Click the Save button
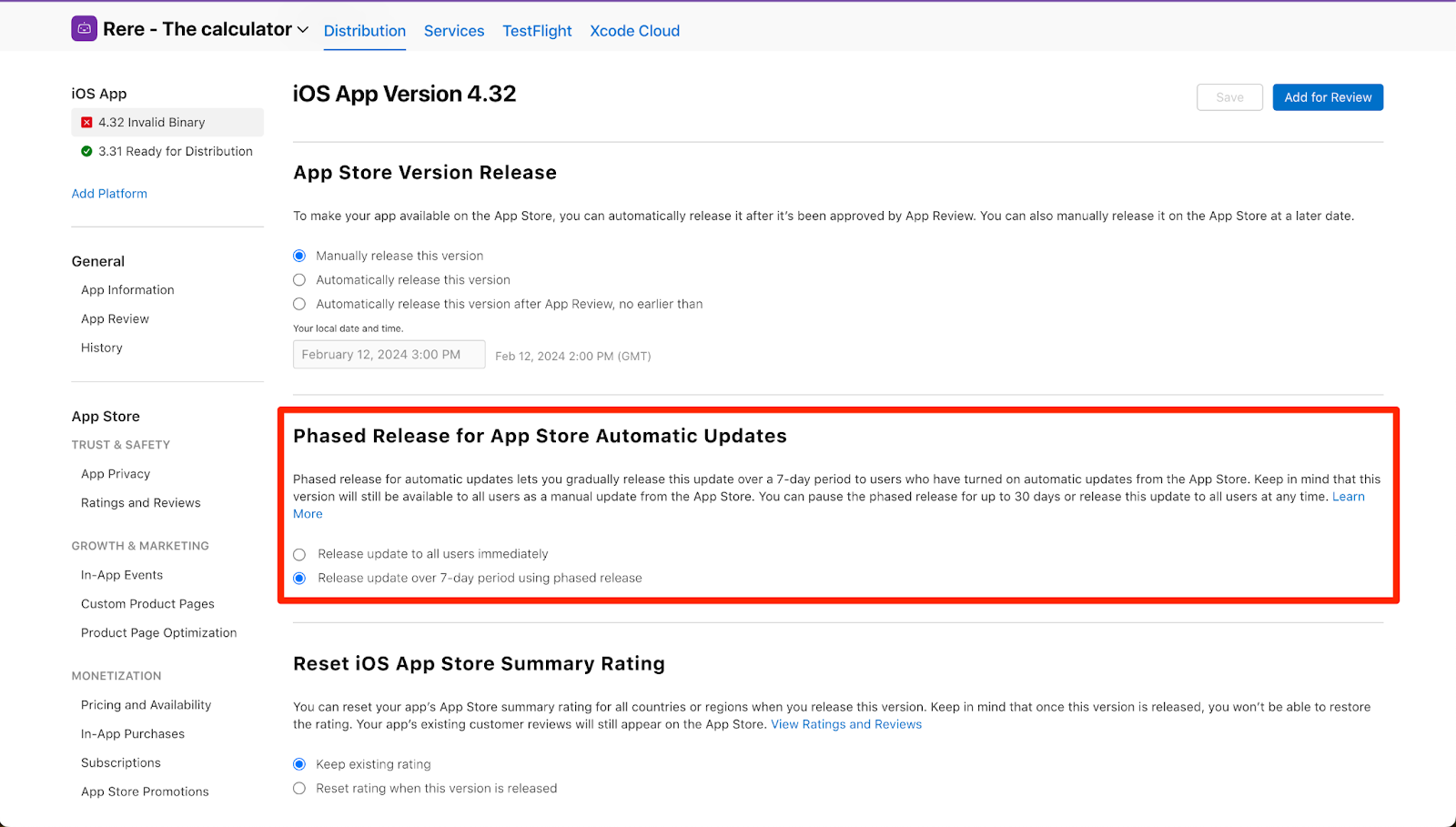Screen dimensions: 1456x827 coord(1229,97)
